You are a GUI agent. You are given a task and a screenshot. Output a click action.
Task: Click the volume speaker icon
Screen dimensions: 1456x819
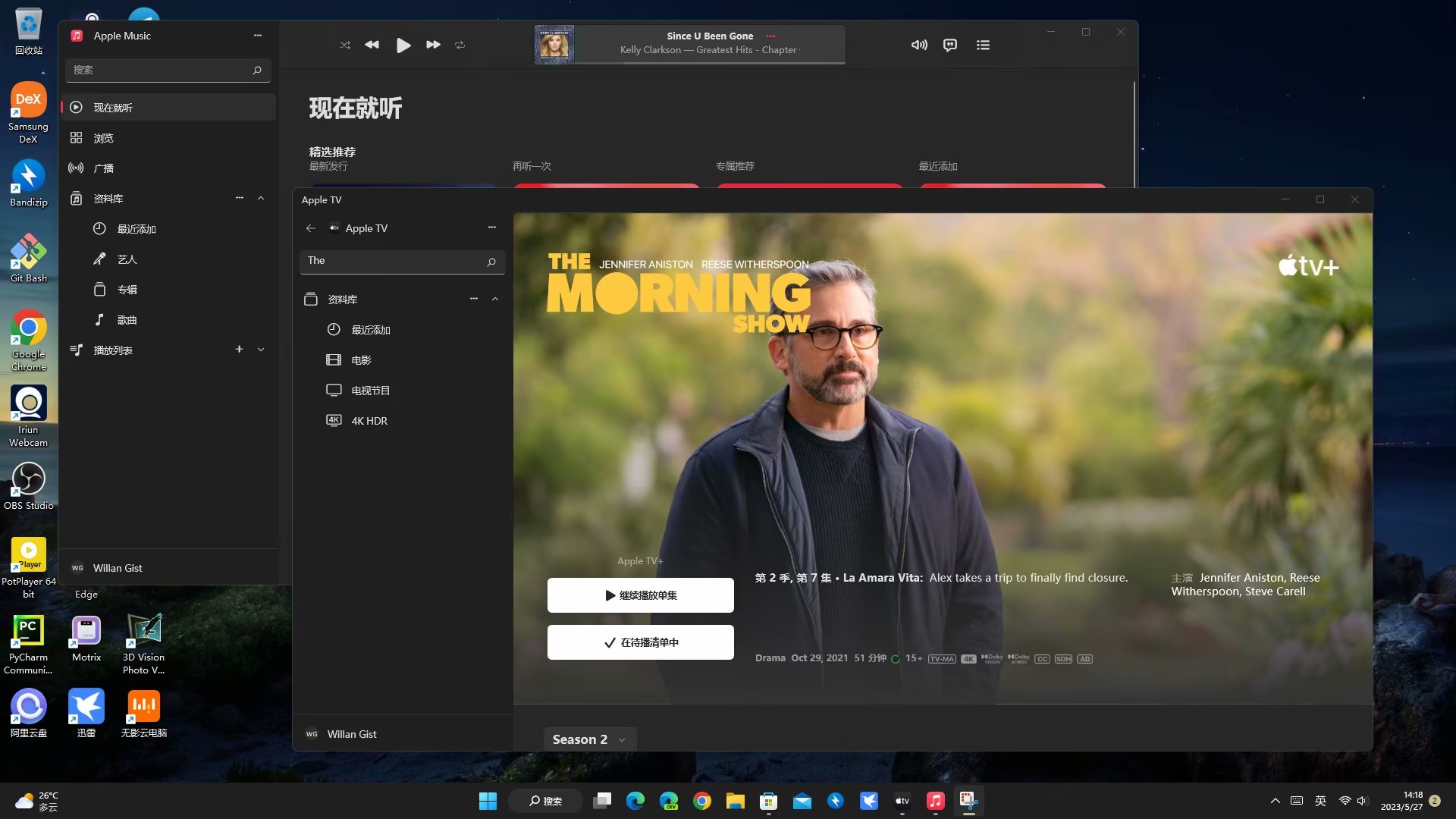coord(919,45)
